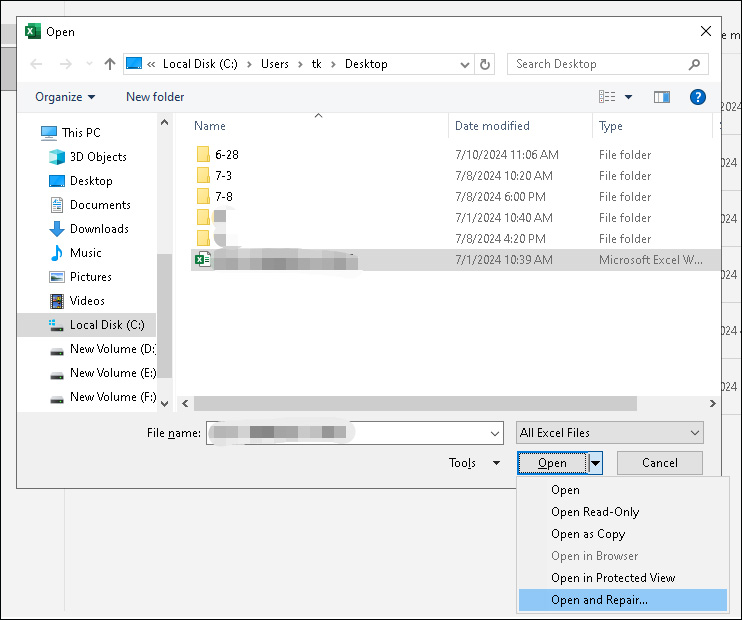Image resolution: width=742 pixels, height=620 pixels.
Task: Select Videos in the sidebar
Action: [77, 301]
